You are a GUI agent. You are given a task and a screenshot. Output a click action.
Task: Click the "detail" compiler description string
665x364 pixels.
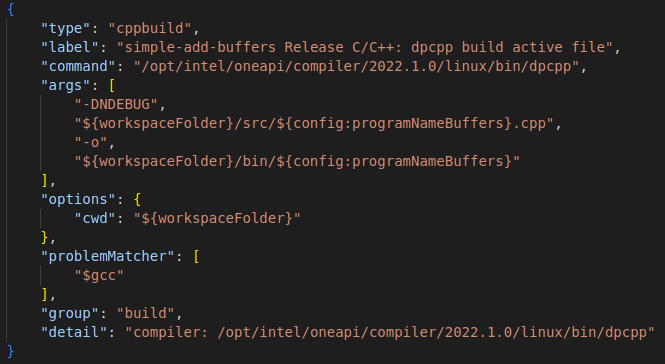[390, 332]
